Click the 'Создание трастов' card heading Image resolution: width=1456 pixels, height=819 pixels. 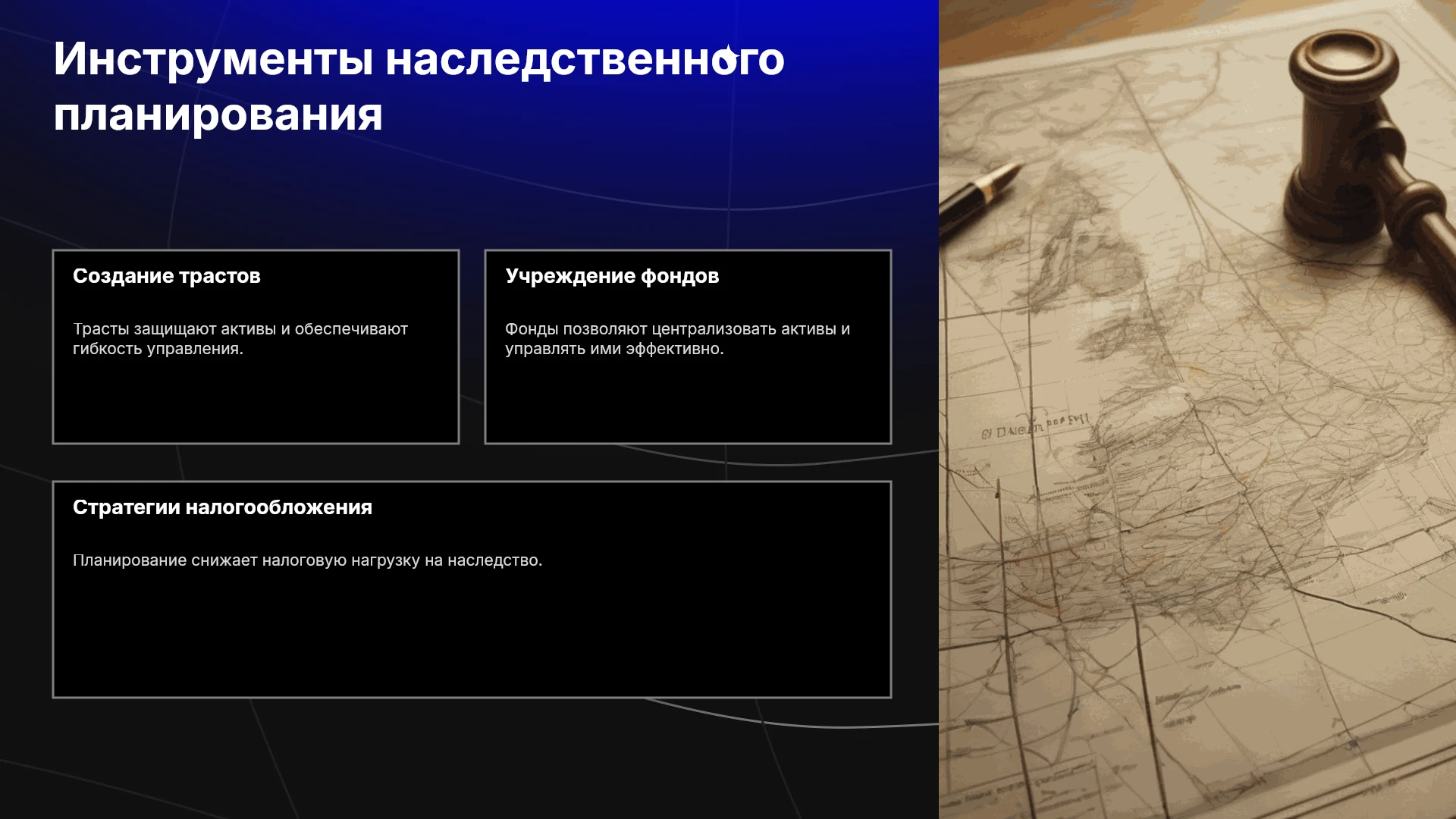[x=167, y=276]
